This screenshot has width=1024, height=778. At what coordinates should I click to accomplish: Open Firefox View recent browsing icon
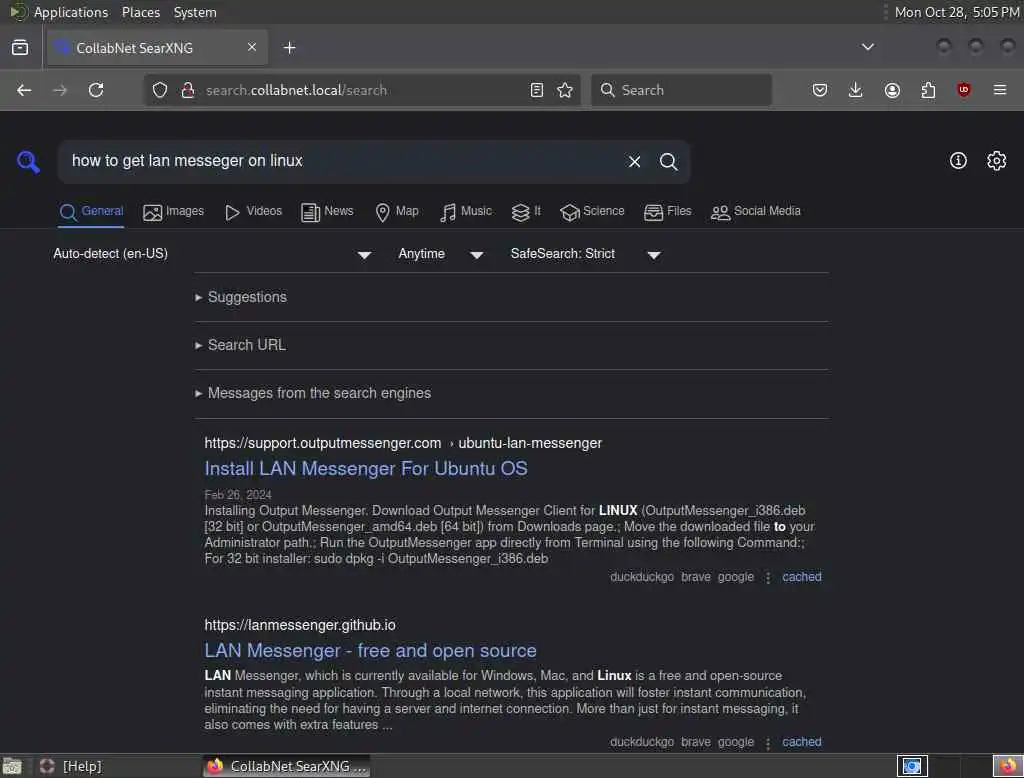pos(20,48)
